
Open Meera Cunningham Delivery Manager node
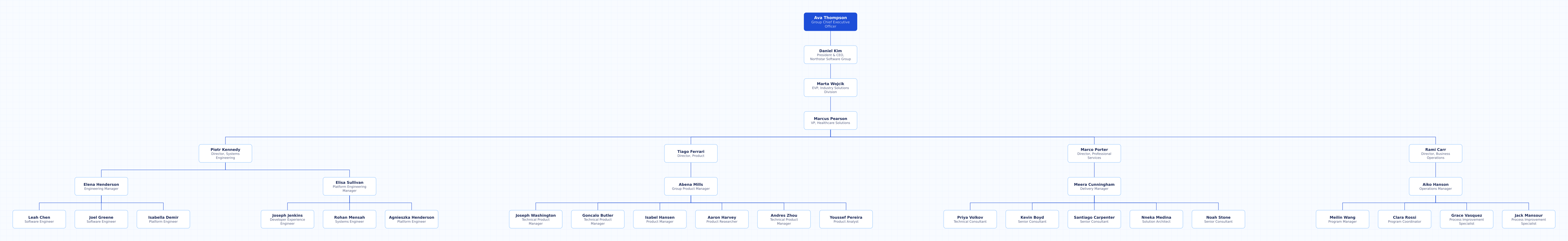[1094, 186]
